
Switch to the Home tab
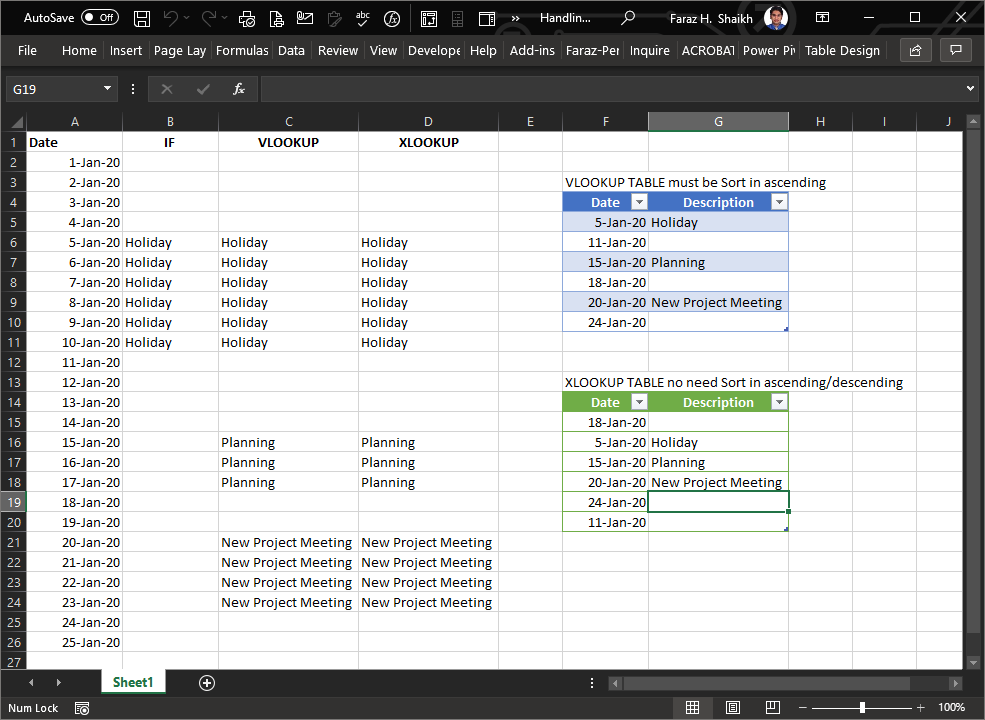point(79,50)
